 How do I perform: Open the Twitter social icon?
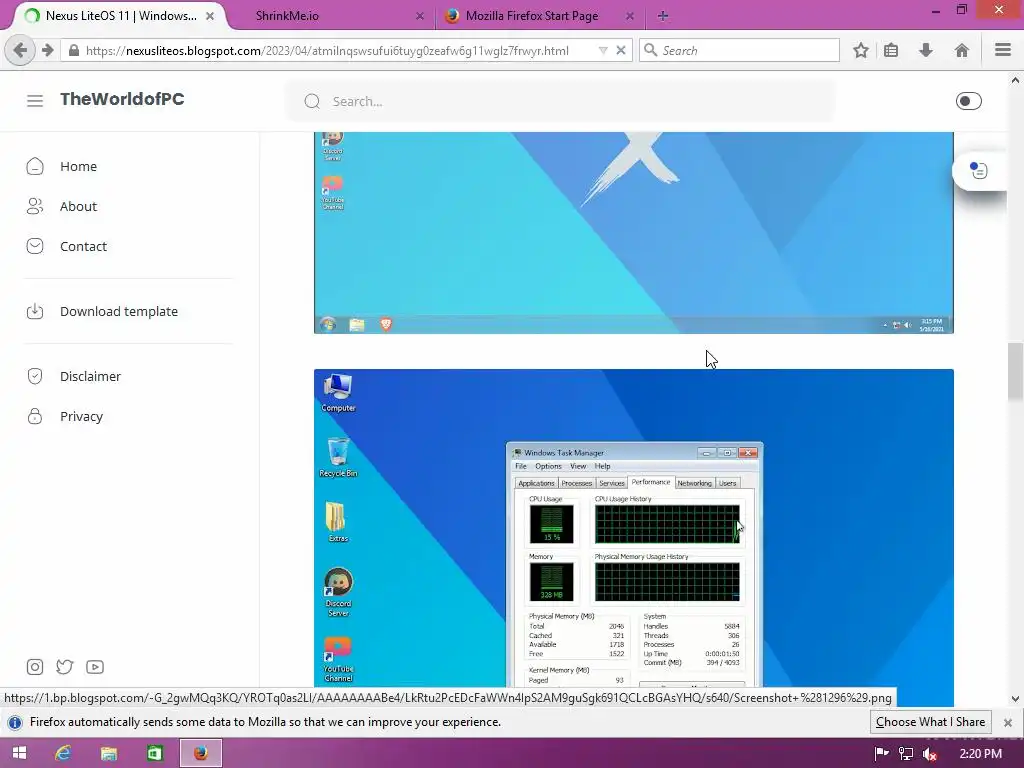pos(65,667)
